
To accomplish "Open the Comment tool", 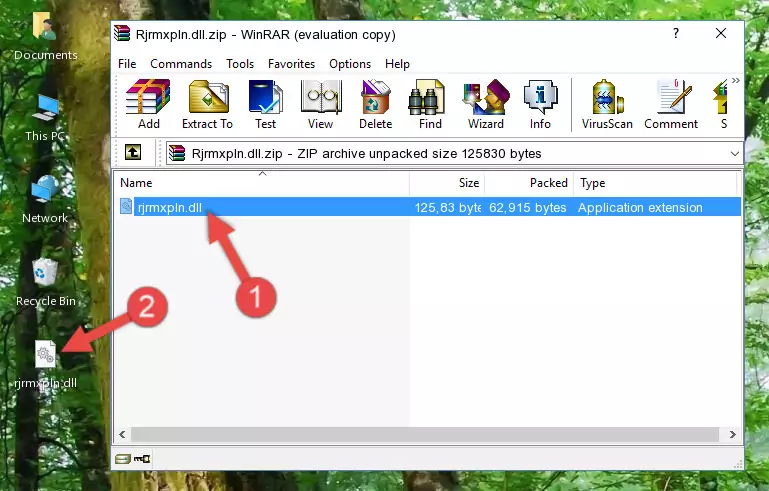I will click(x=671, y=104).
